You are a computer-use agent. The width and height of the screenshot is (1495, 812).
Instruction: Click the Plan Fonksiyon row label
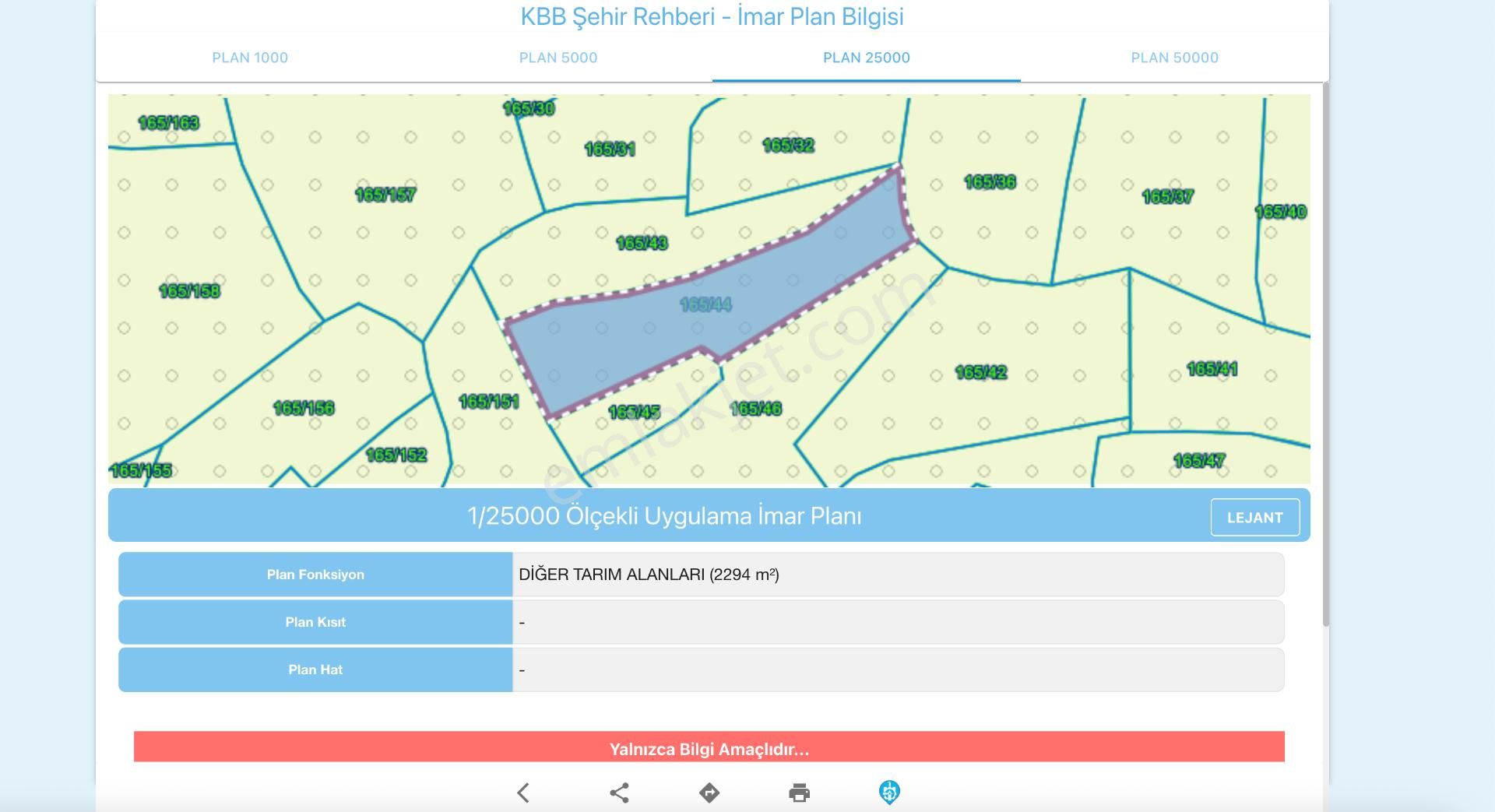click(315, 575)
